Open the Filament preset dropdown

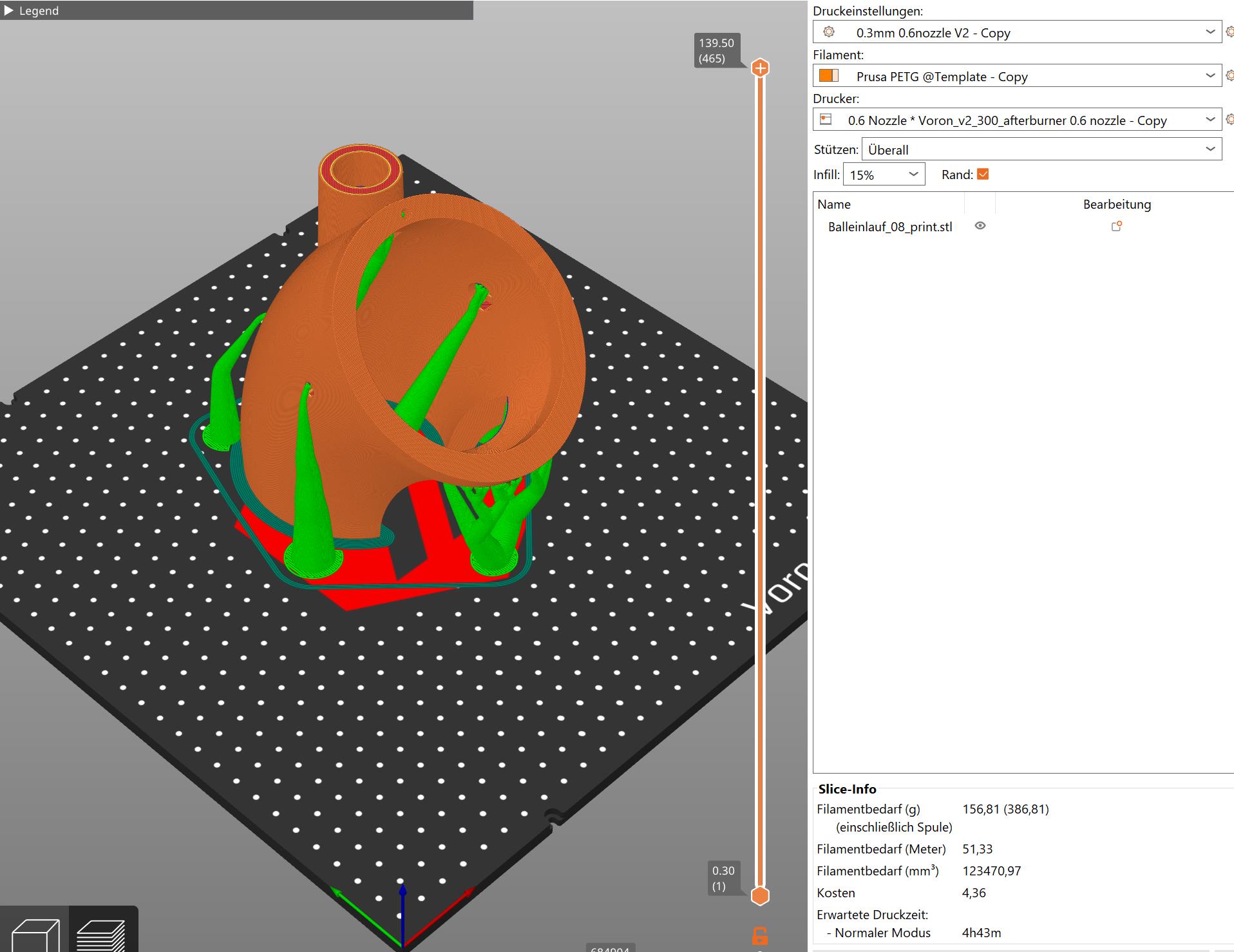click(1017, 76)
